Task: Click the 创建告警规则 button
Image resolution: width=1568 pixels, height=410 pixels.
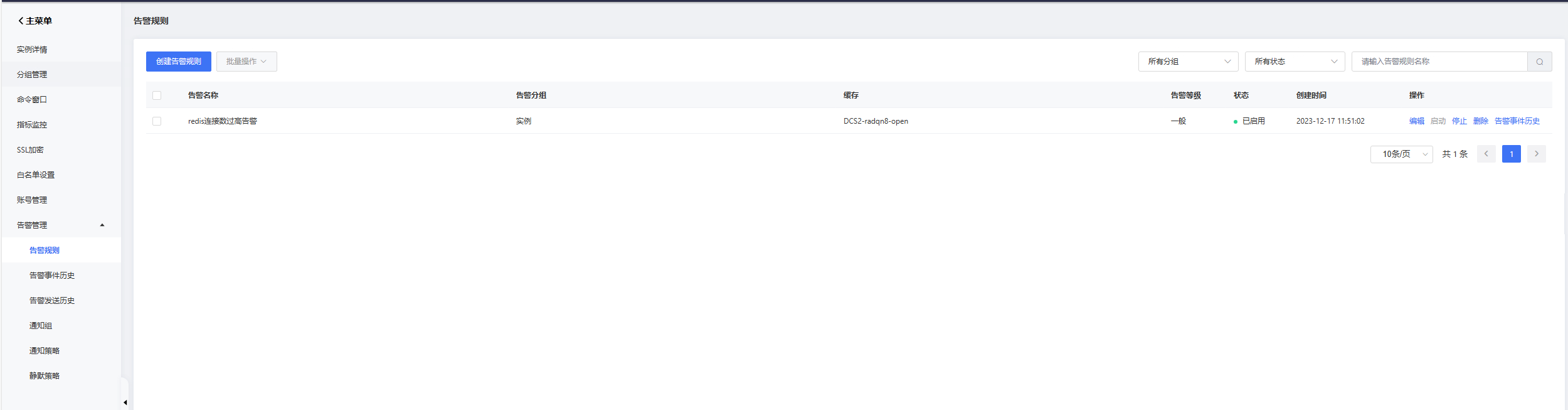Action: click(178, 62)
